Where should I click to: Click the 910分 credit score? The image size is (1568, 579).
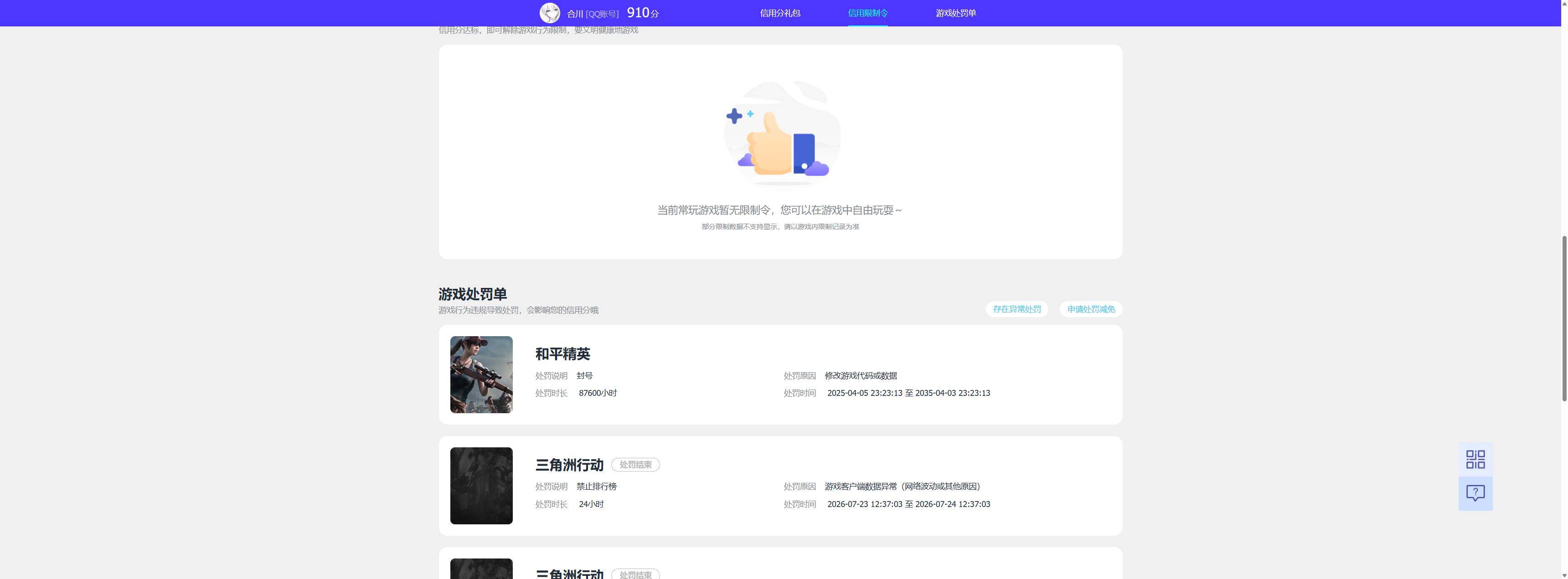(x=643, y=13)
